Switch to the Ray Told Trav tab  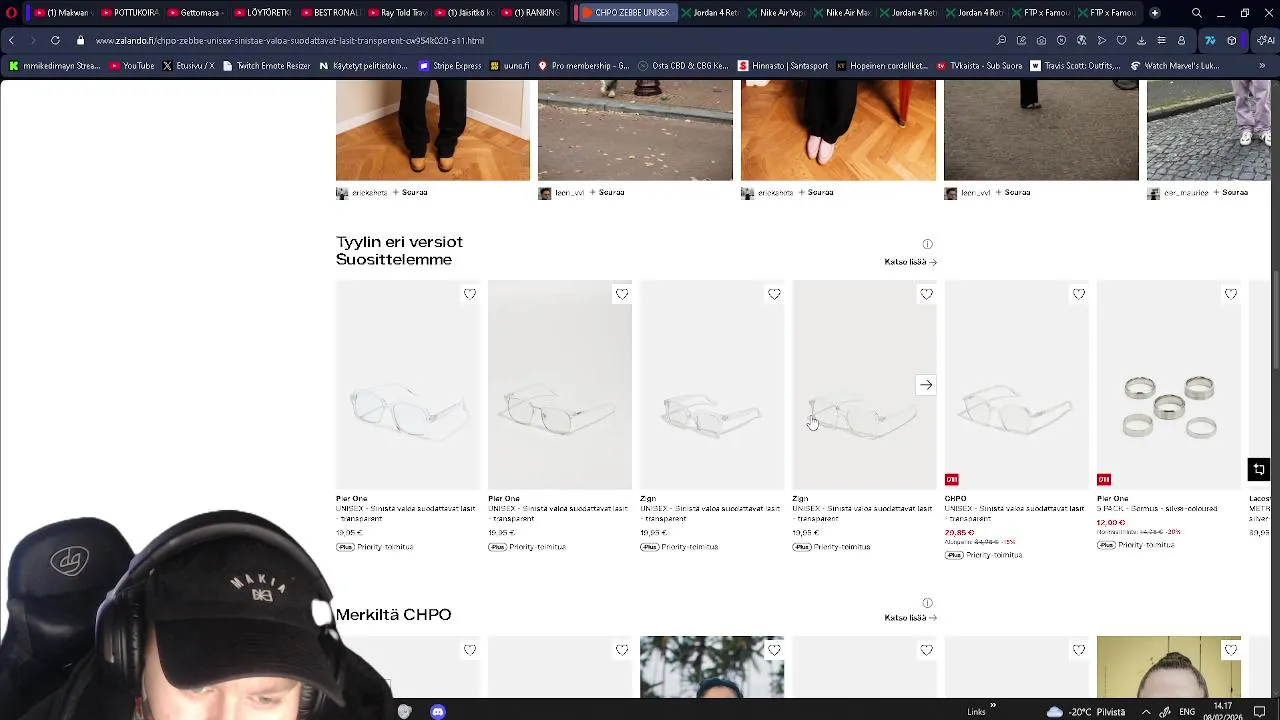point(398,13)
